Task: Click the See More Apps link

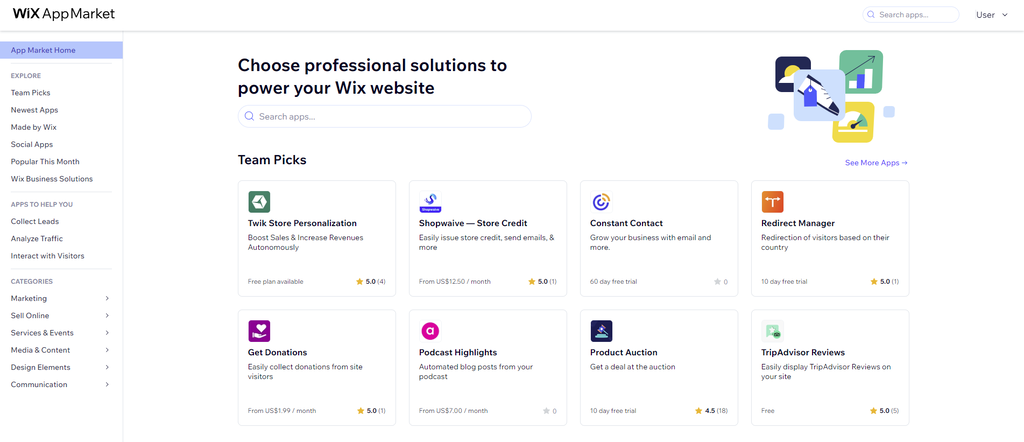Action: pyautogui.click(x=876, y=162)
